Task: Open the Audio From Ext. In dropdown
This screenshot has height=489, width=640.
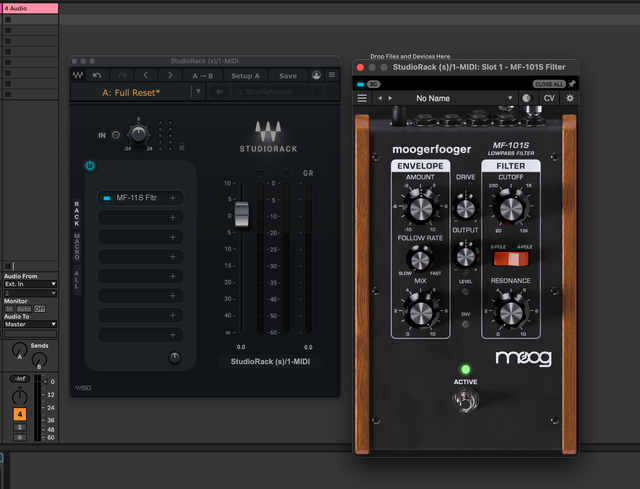Action: pyautogui.click(x=30, y=284)
